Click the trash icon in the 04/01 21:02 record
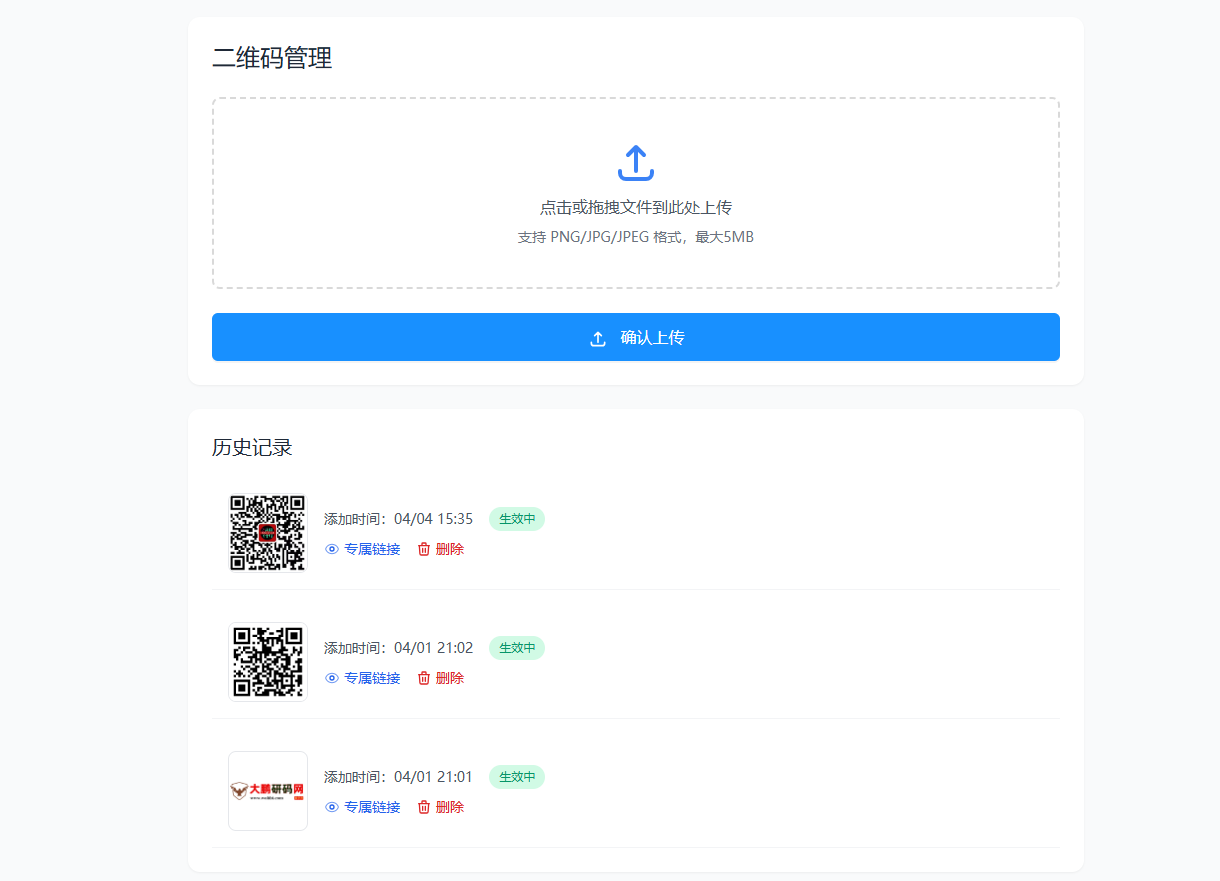Image resolution: width=1220 pixels, height=881 pixels. click(423, 678)
